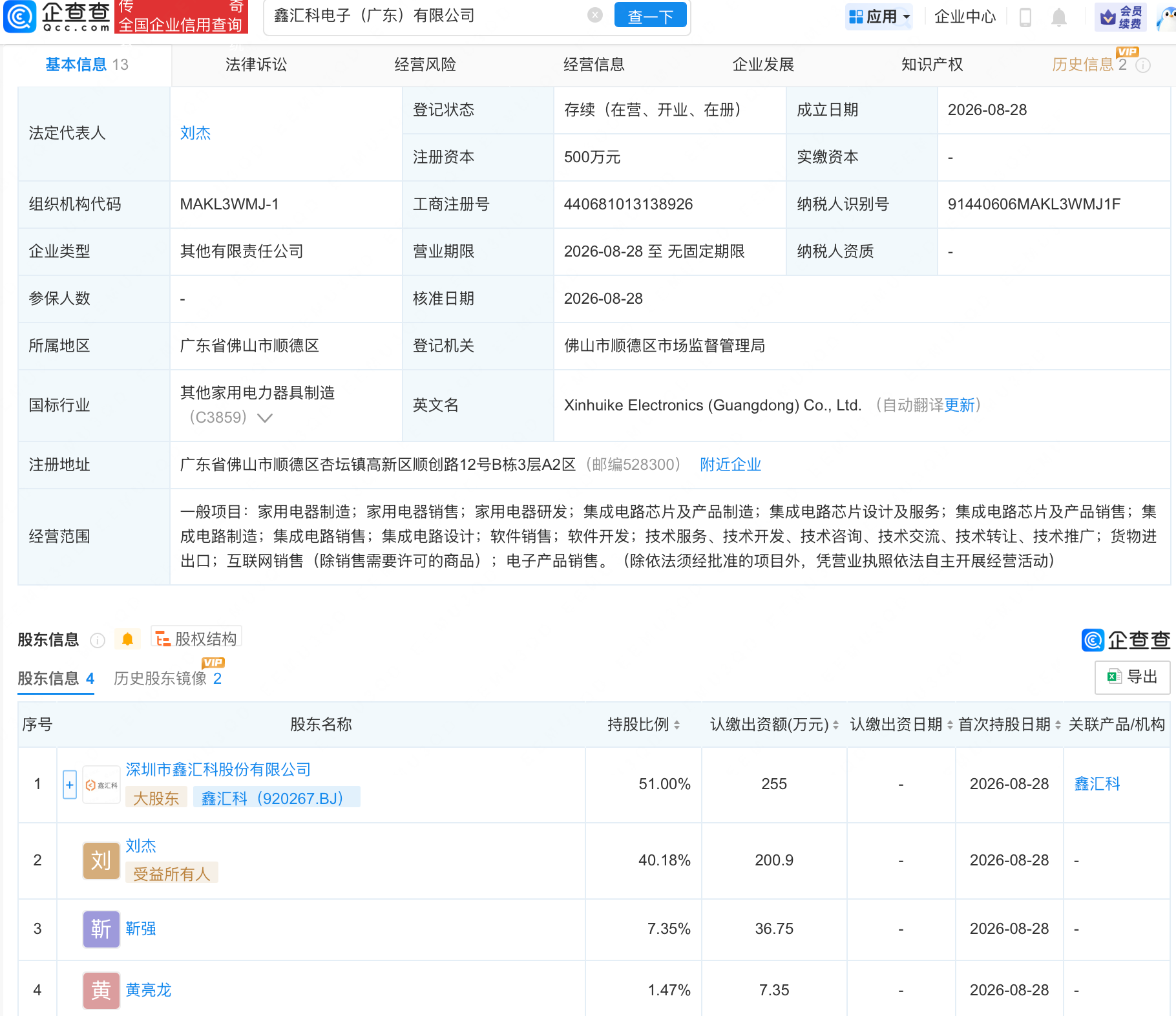Click the 受益所有人 tag
The image size is (1176, 1016).
pos(172,874)
